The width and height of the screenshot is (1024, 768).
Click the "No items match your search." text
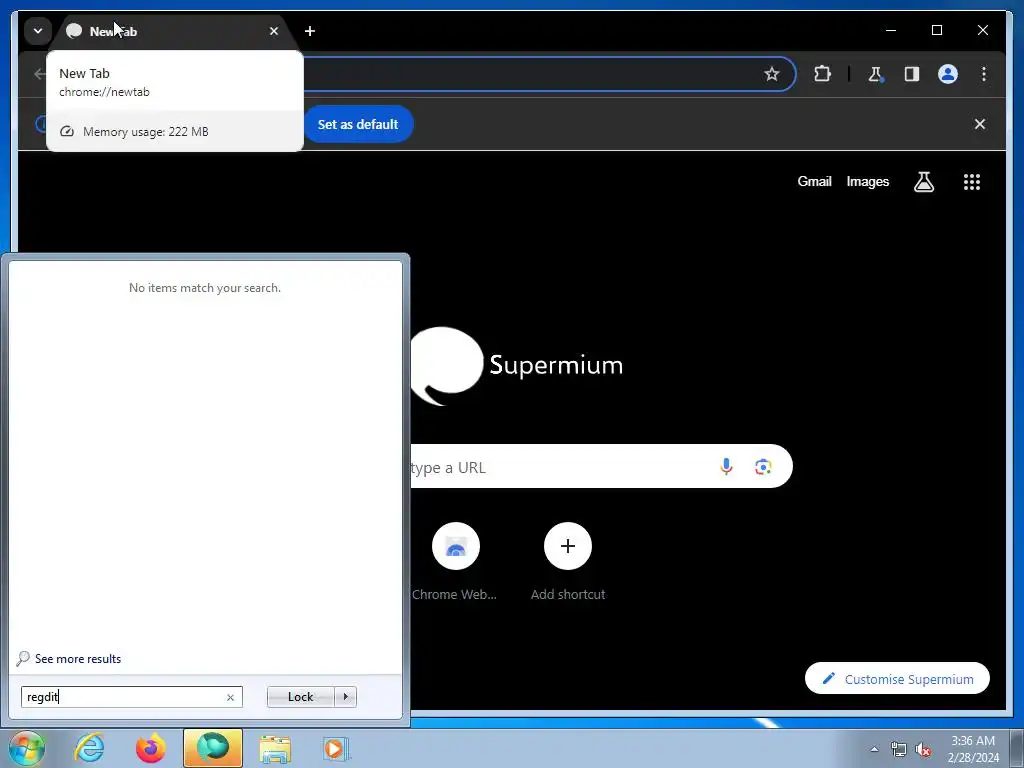coord(205,287)
